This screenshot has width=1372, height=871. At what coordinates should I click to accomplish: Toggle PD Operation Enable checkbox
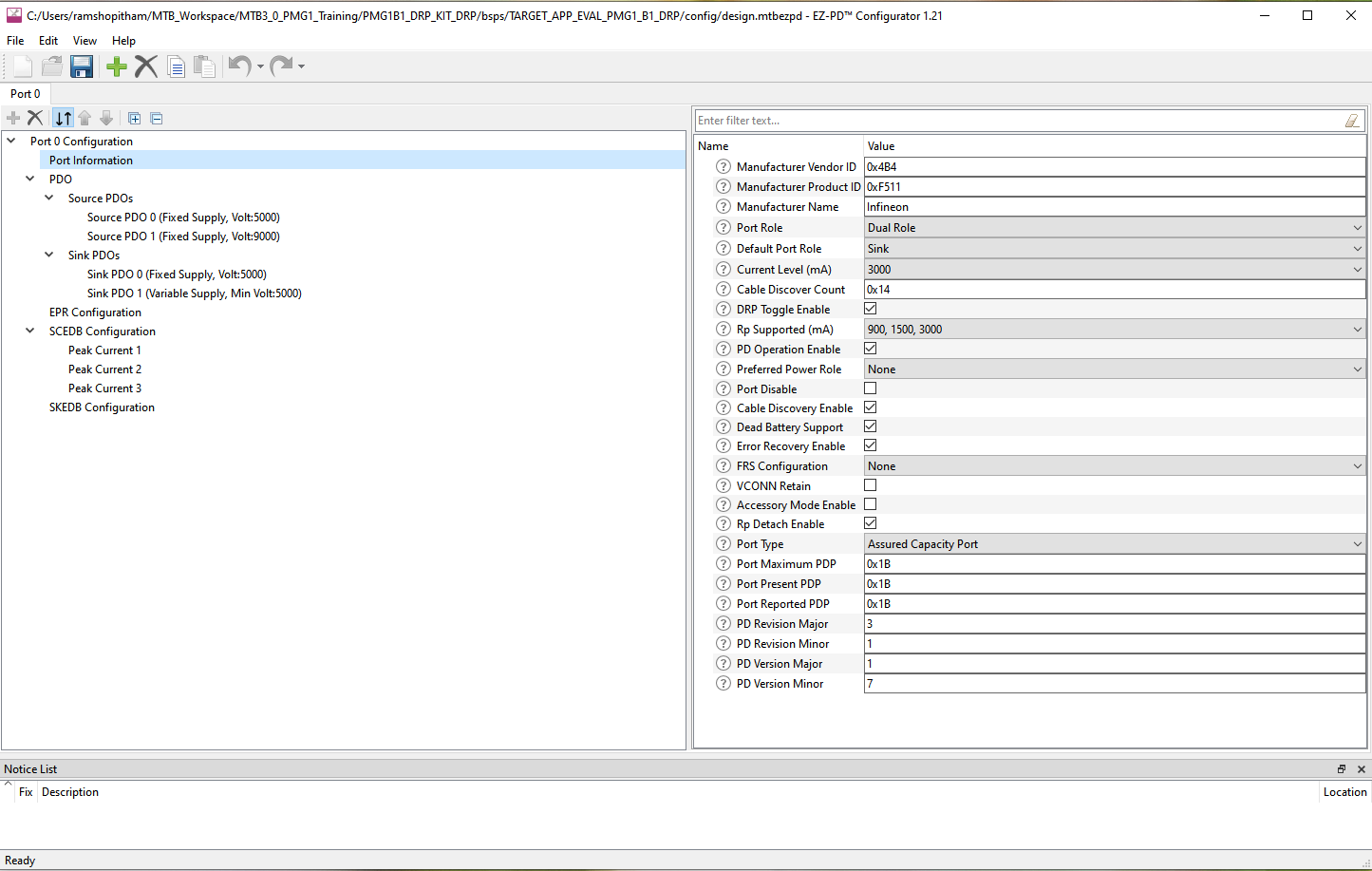point(870,349)
